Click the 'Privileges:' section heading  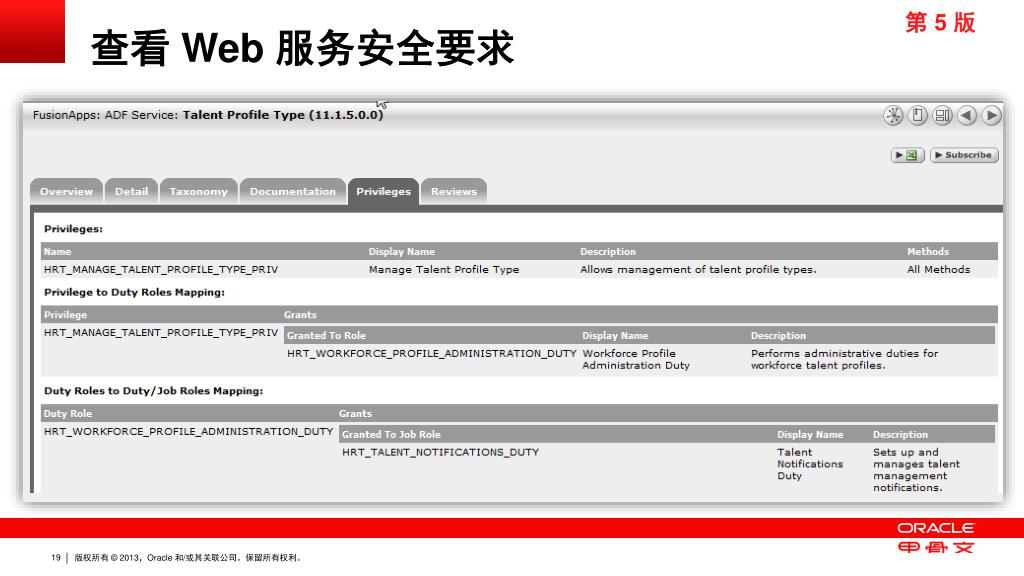(x=73, y=229)
